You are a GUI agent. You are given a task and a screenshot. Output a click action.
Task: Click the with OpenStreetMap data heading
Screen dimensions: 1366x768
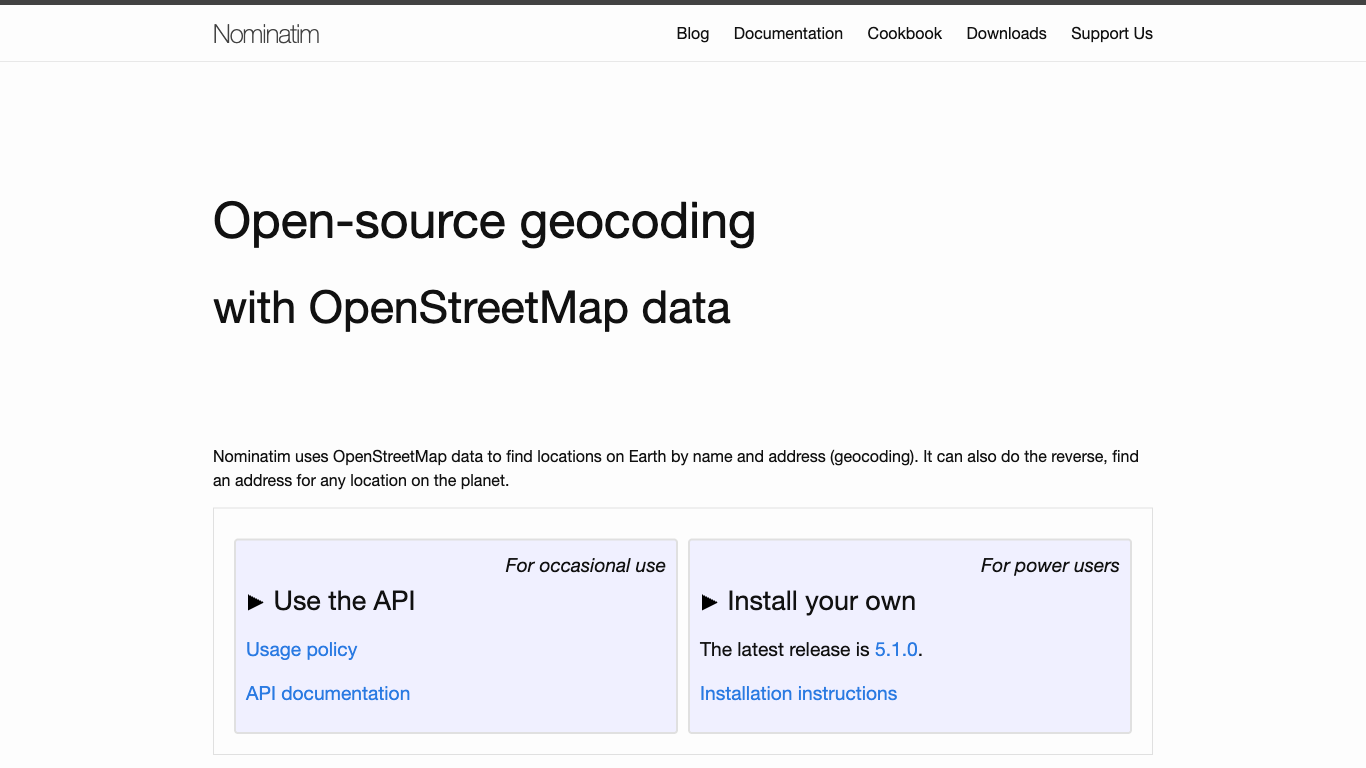(472, 307)
